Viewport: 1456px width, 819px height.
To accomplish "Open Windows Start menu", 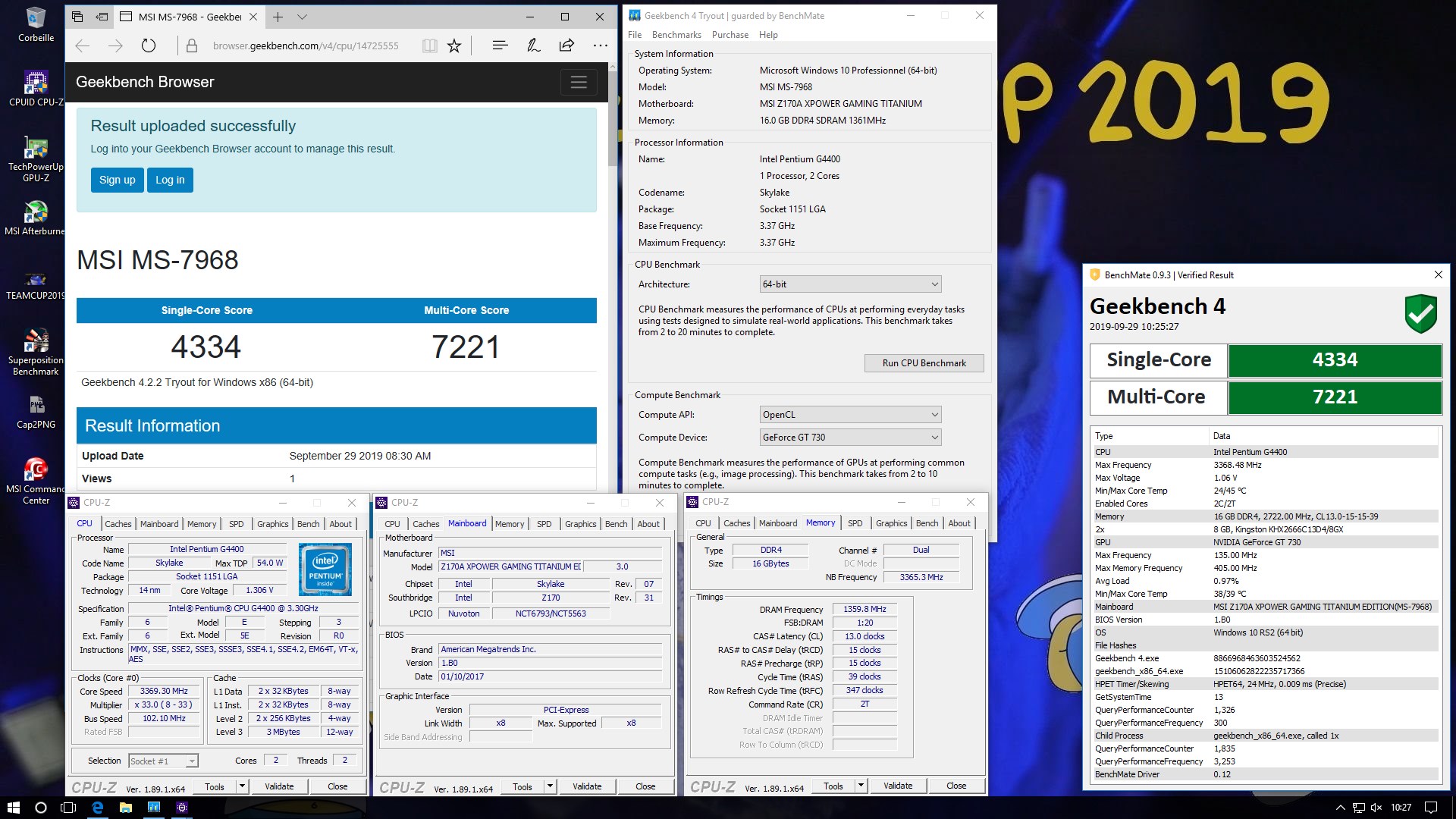I will [x=13, y=808].
